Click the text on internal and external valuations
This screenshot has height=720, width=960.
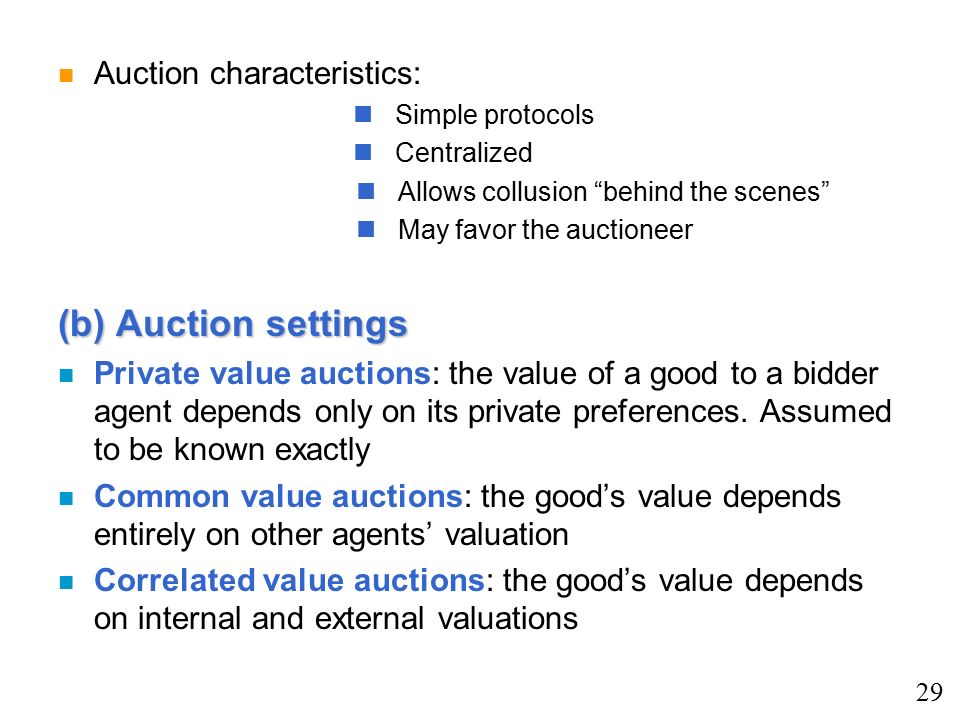[x=336, y=618]
